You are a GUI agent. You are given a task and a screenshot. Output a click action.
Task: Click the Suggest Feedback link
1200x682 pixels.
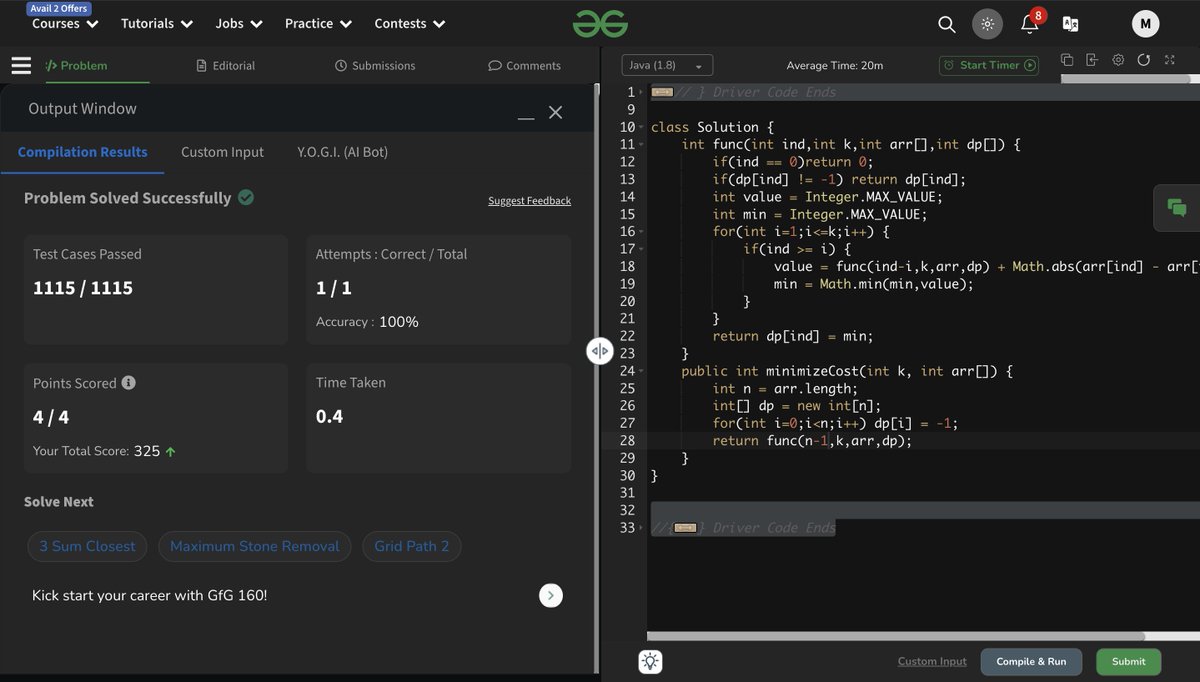tap(529, 200)
